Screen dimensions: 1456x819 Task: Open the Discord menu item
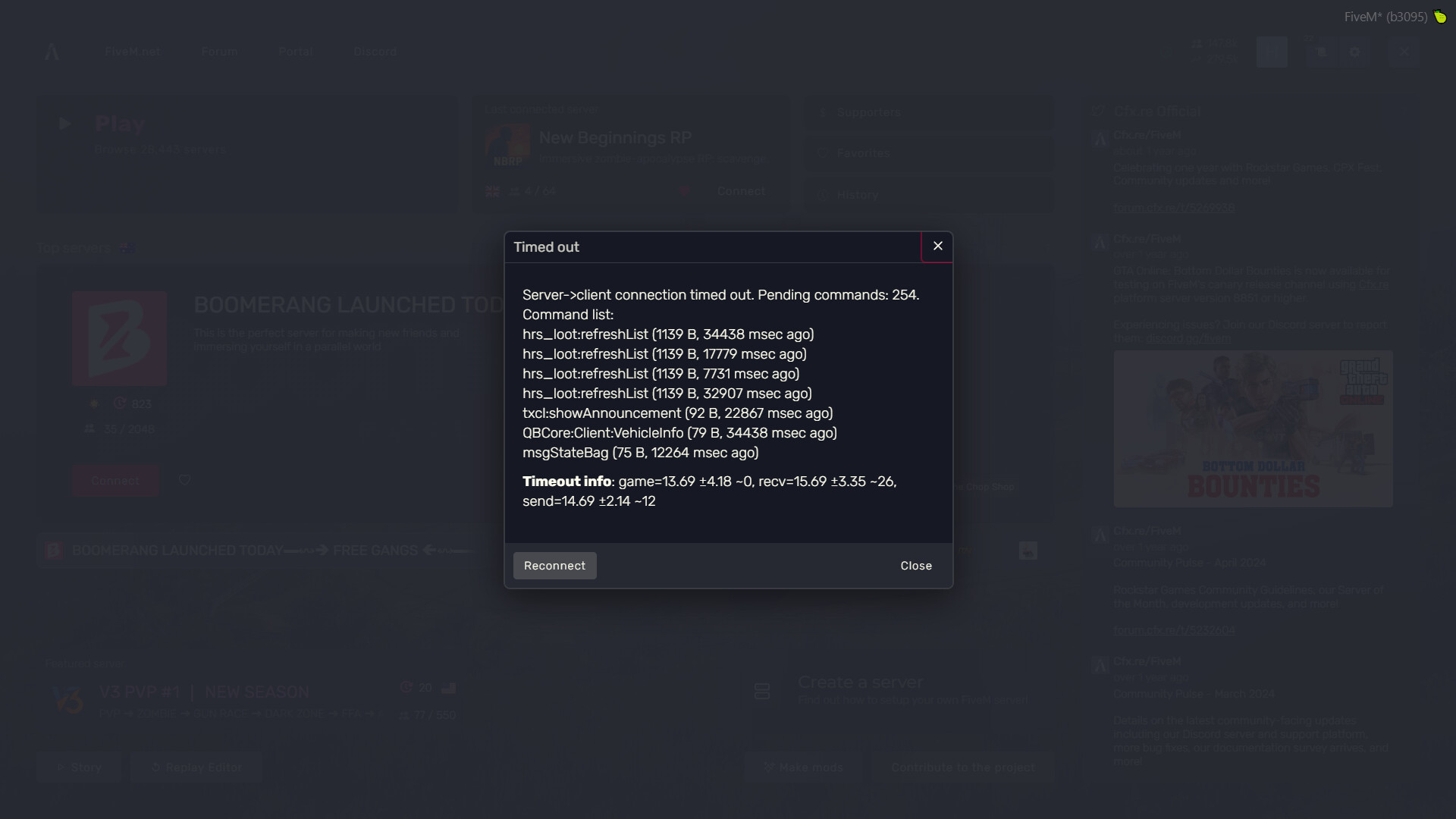[375, 52]
